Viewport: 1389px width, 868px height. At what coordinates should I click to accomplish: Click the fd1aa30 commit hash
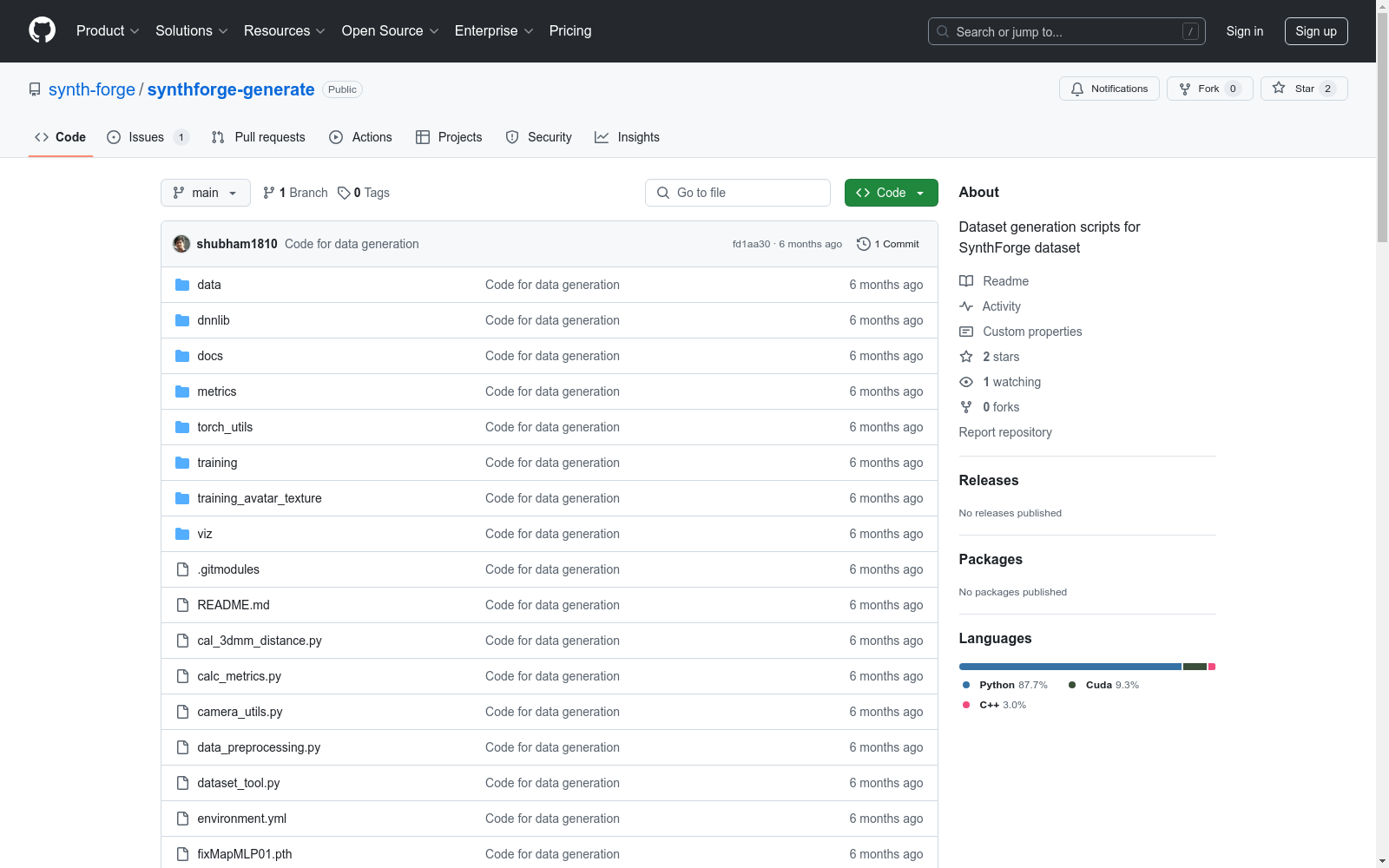(751, 244)
